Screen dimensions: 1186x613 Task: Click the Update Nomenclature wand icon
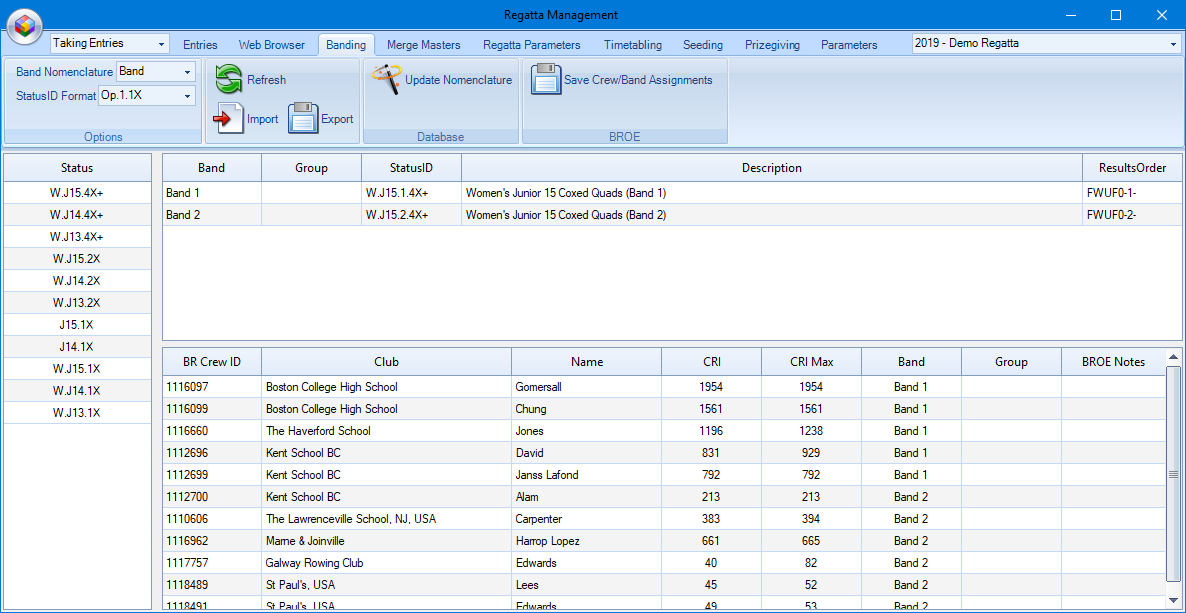(385, 79)
